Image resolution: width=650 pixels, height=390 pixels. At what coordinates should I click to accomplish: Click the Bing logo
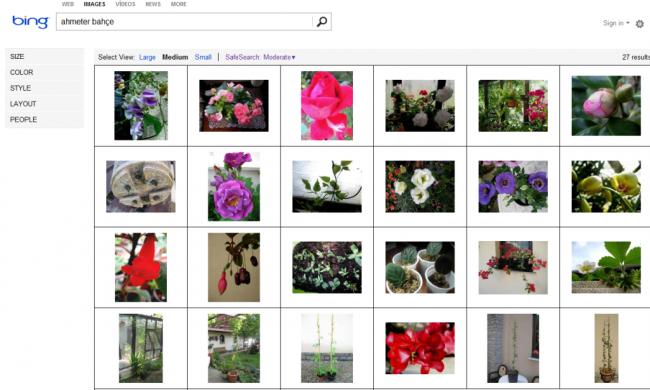click(x=30, y=22)
